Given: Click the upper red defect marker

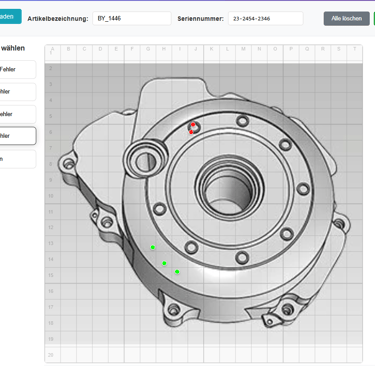Looking at the screenshot, I should (193, 125).
